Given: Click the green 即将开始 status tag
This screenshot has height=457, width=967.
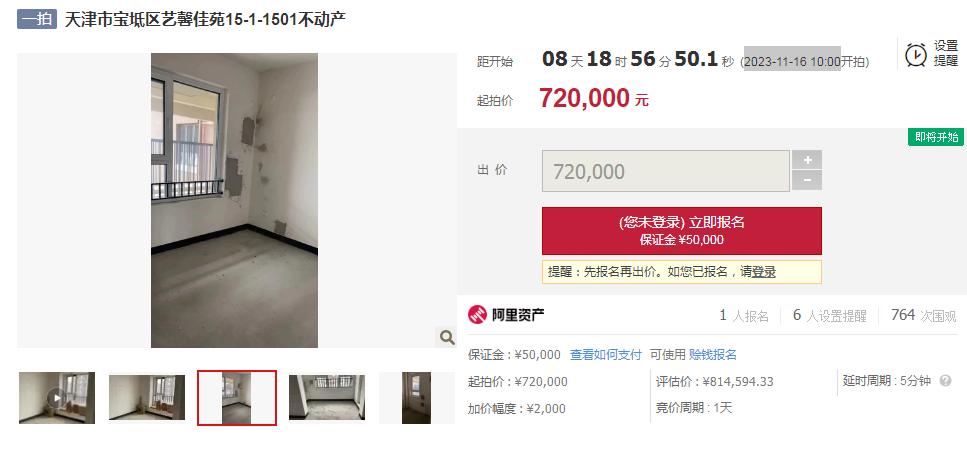Looking at the screenshot, I should [x=936, y=137].
